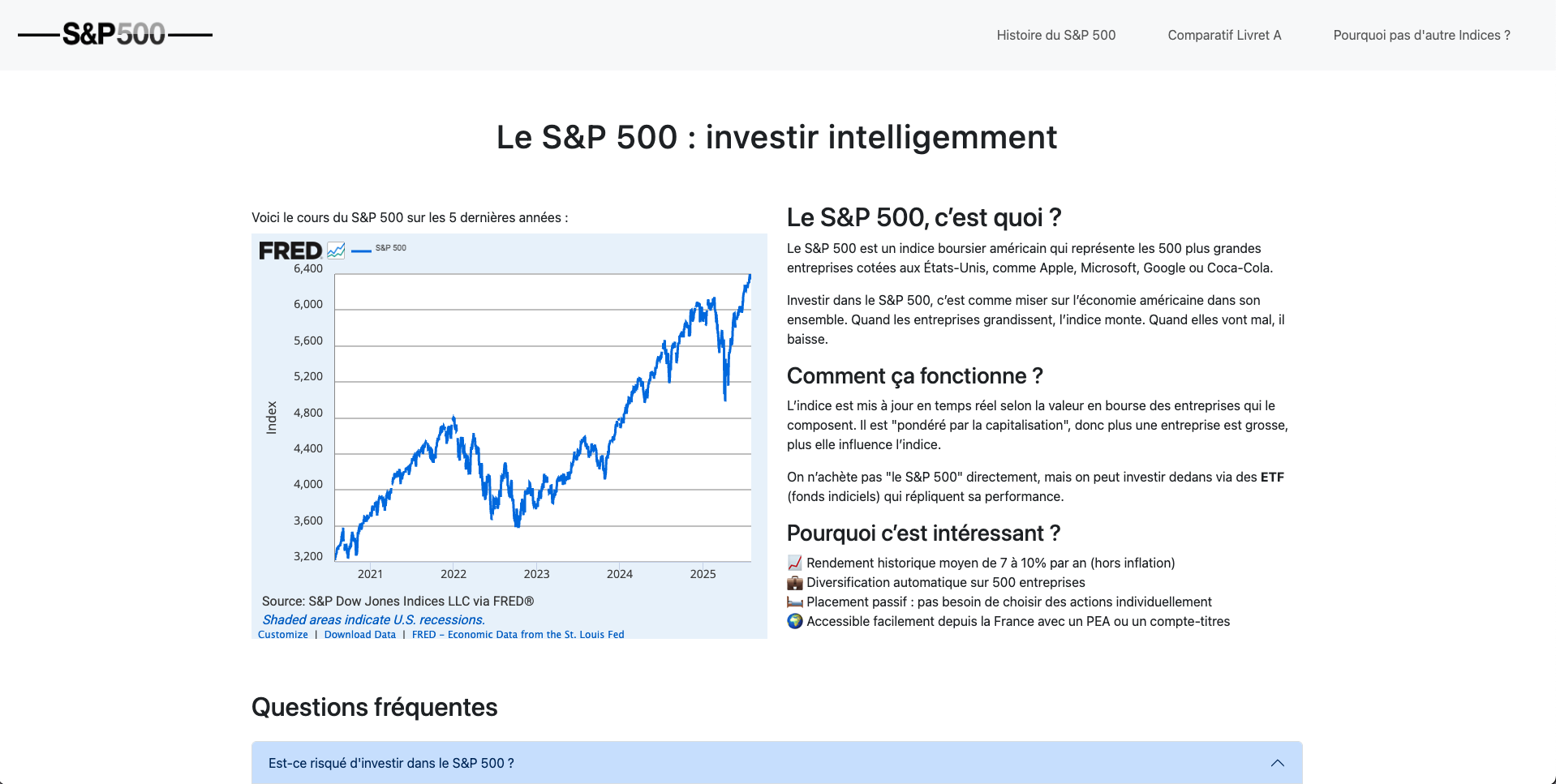1556x784 pixels.
Task: Click the FRED chart logo icon
Action: (x=336, y=251)
